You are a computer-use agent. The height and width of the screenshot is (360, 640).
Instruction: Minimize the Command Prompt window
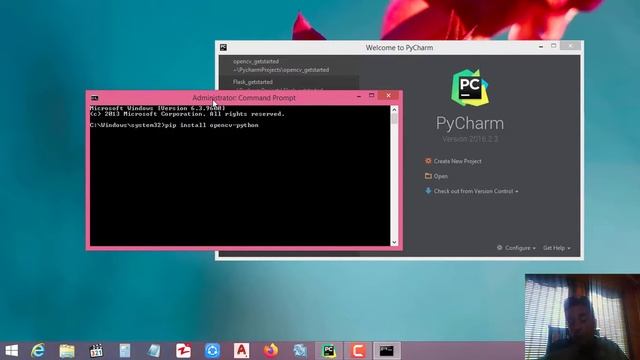pos(359,96)
